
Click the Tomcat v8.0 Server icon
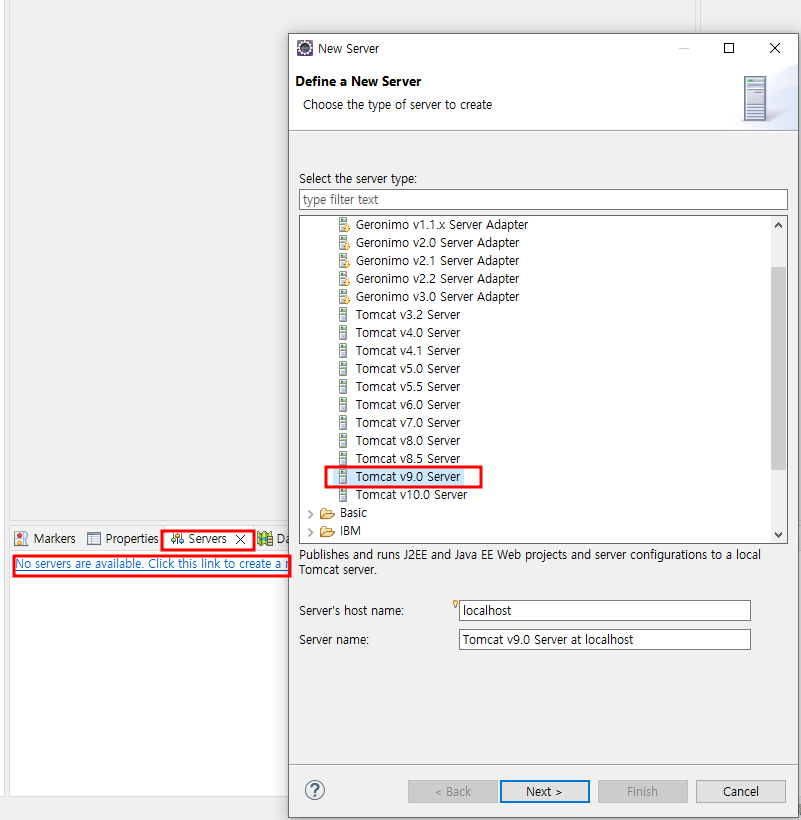coord(343,440)
